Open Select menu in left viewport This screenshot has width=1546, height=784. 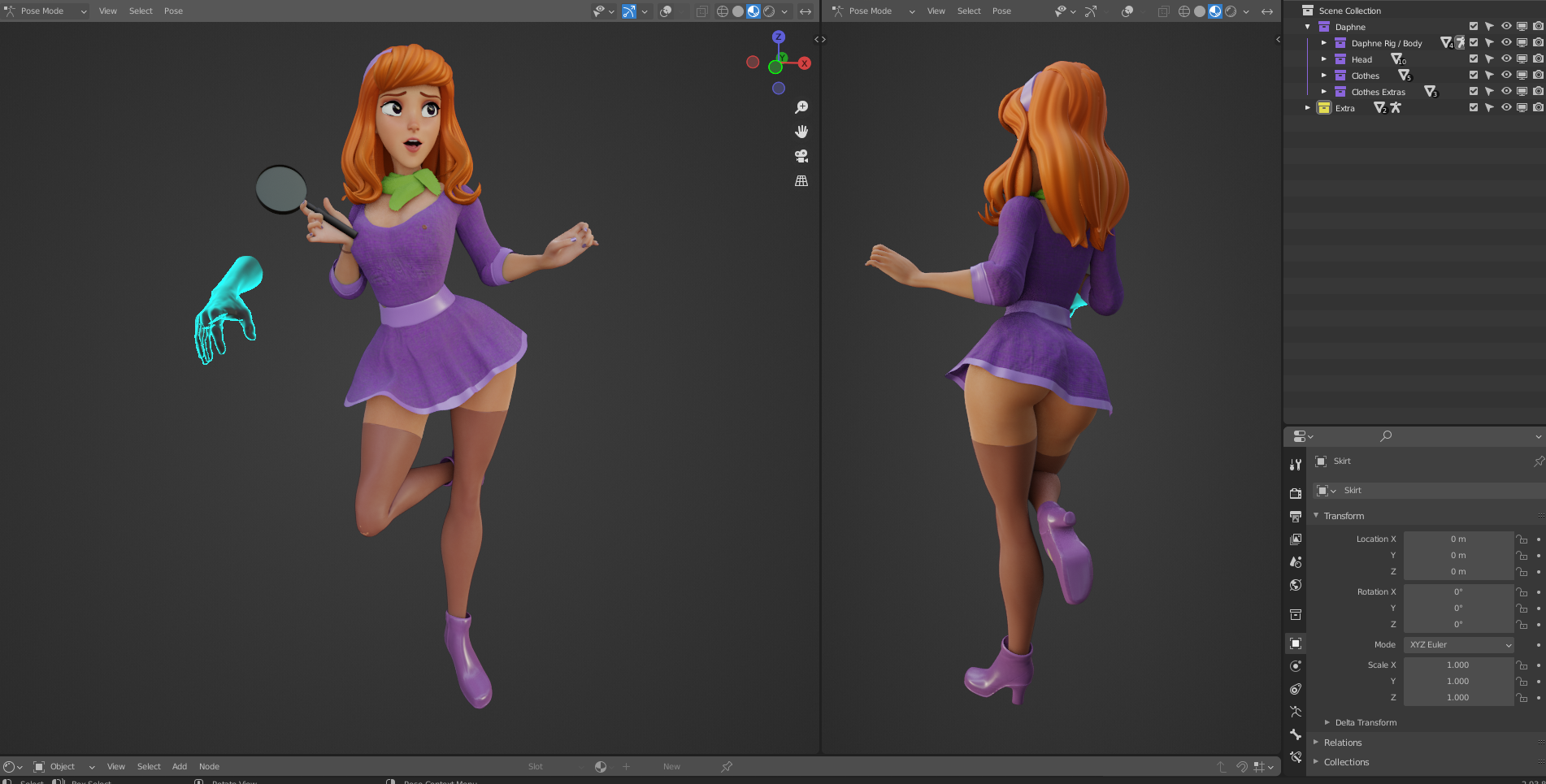[141, 11]
